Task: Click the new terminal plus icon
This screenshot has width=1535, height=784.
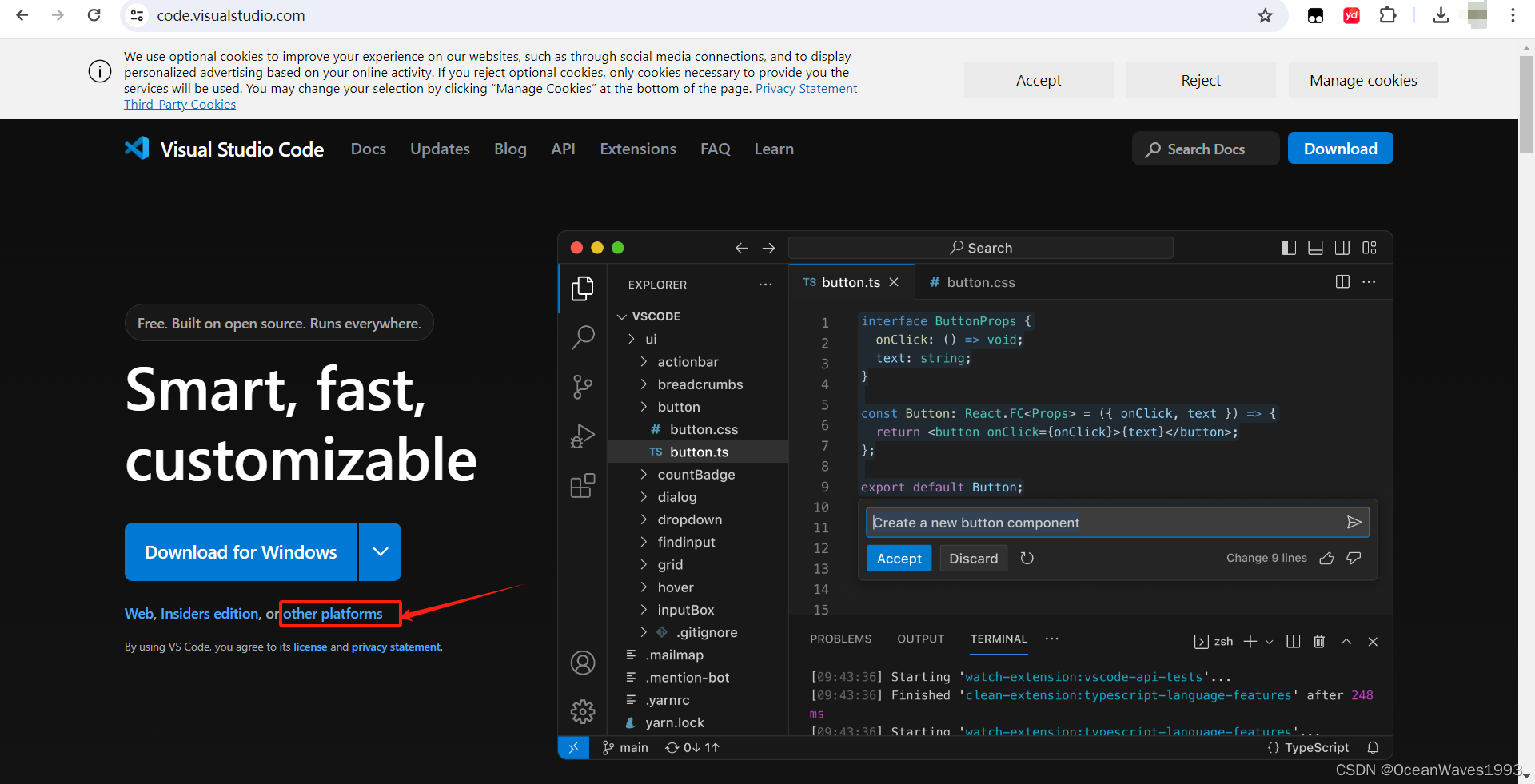Action: [x=1250, y=641]
